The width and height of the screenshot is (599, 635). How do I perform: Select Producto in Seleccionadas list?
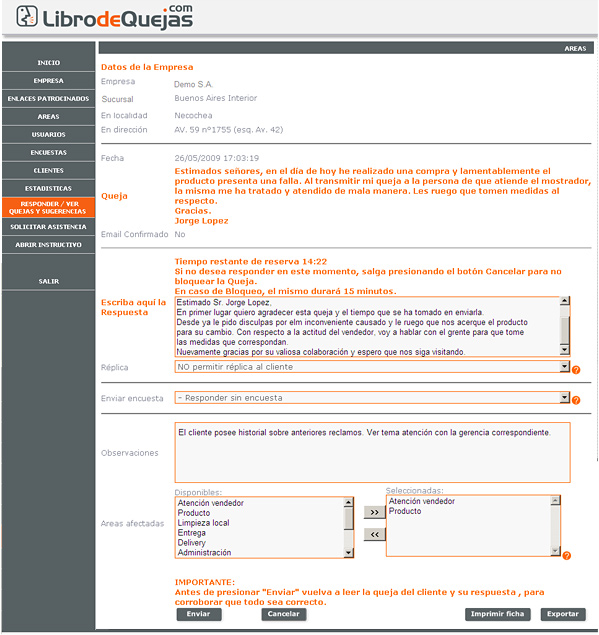click(x=405, y=511)
